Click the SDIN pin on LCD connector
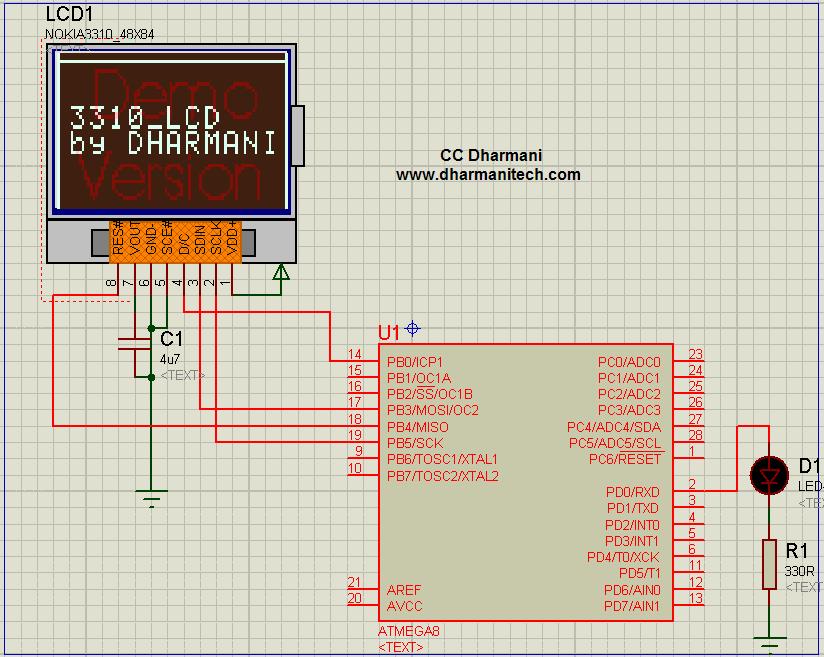The image size is (824, 657). coord(200,239)
